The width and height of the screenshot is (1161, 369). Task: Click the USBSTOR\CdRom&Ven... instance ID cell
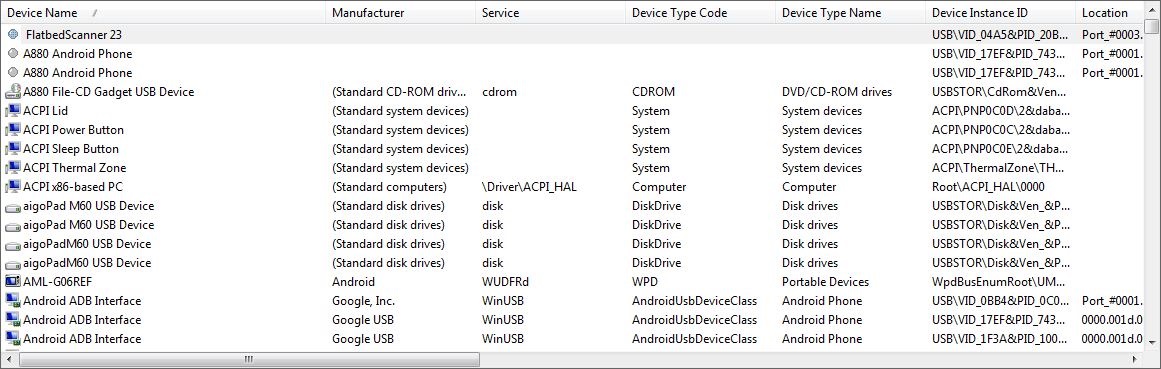click(x=1000, y=92)
